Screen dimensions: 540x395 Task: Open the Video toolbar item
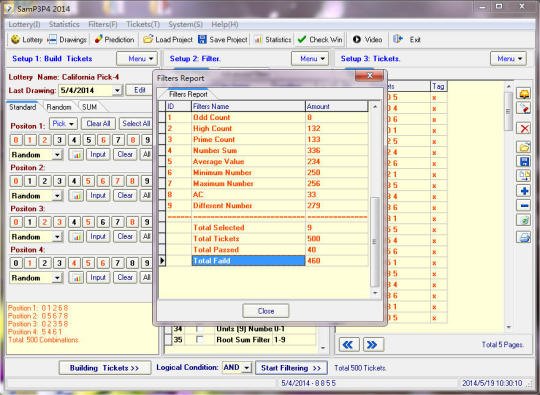point(367,40)
